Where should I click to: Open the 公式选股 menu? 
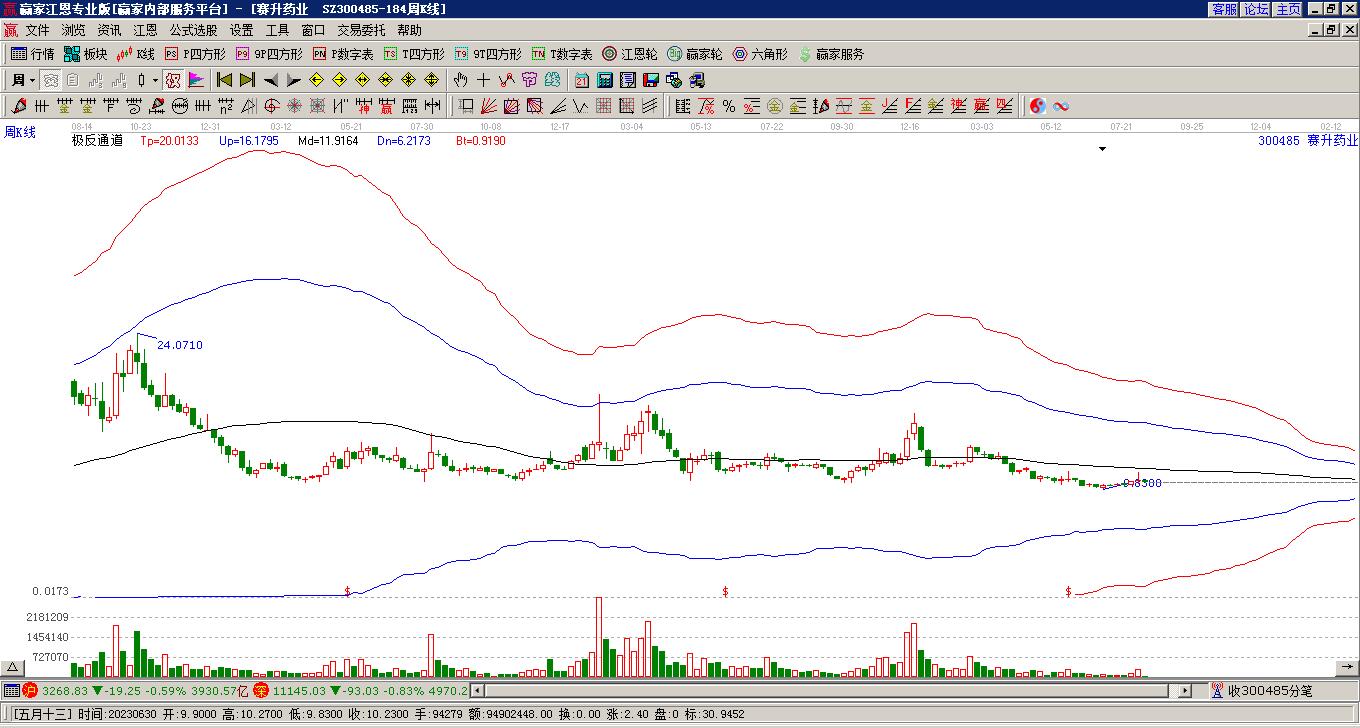[193, 31]
